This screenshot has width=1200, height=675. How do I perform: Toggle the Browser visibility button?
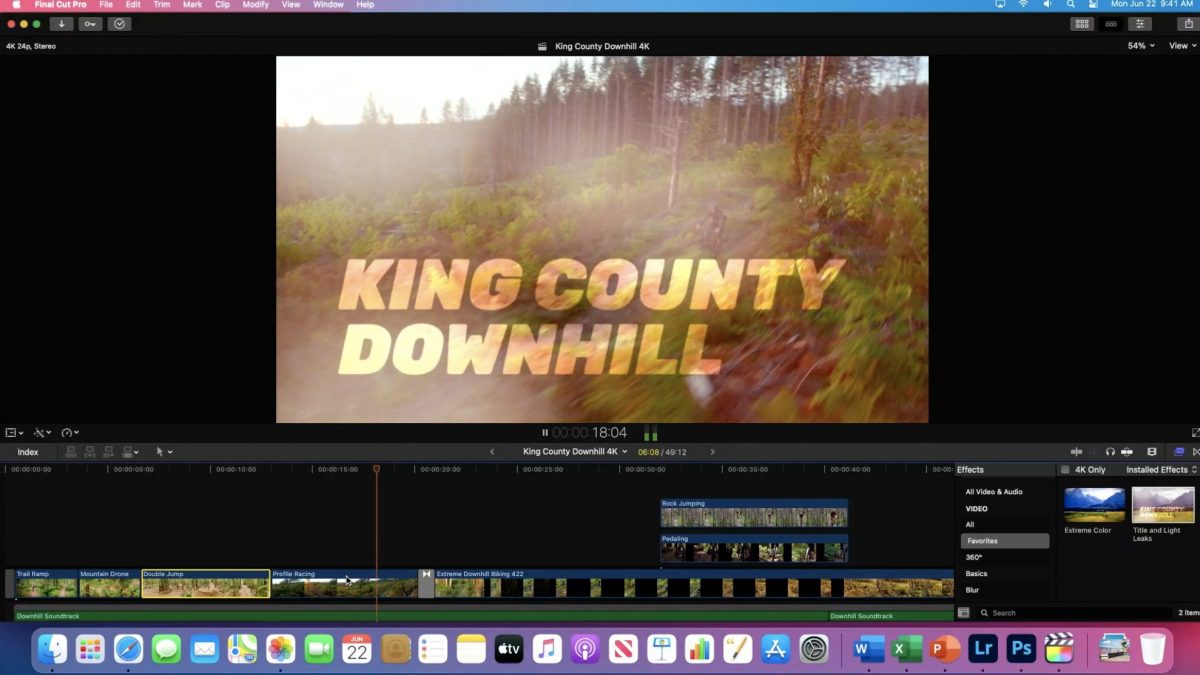(x=1081, y=24)
